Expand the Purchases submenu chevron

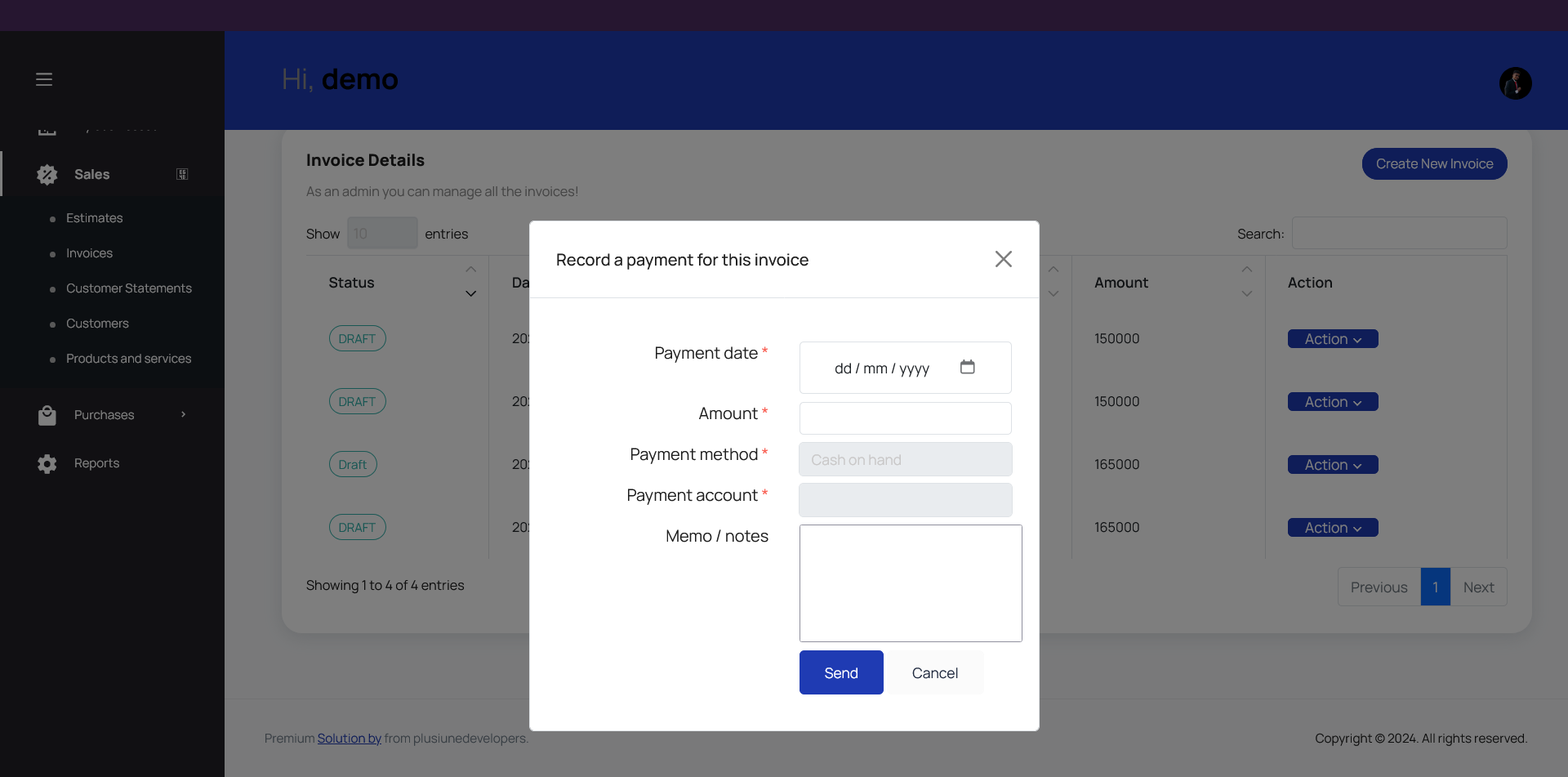point(182,414)
